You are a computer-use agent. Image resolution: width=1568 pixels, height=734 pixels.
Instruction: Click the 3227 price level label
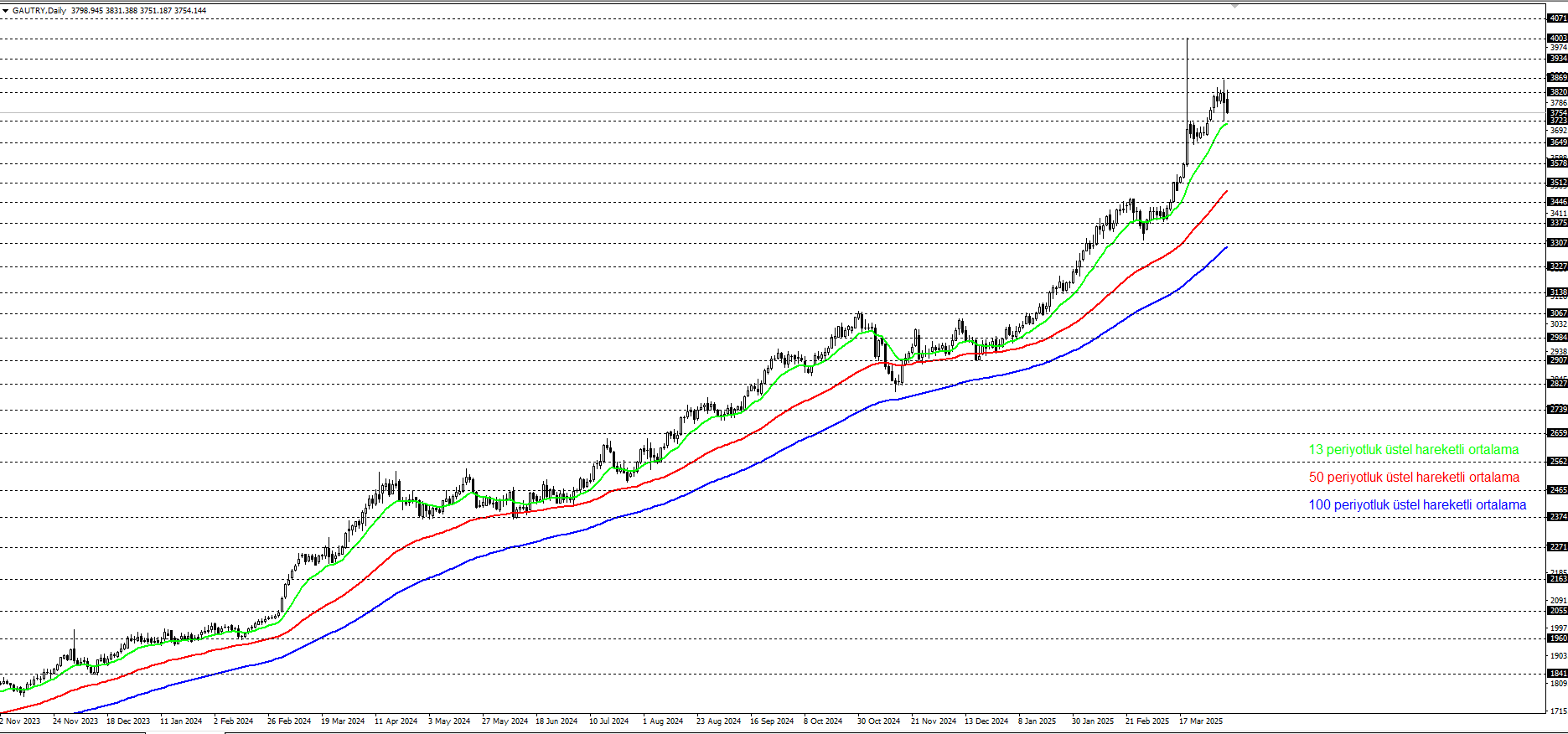click(x=1557, y=266)
